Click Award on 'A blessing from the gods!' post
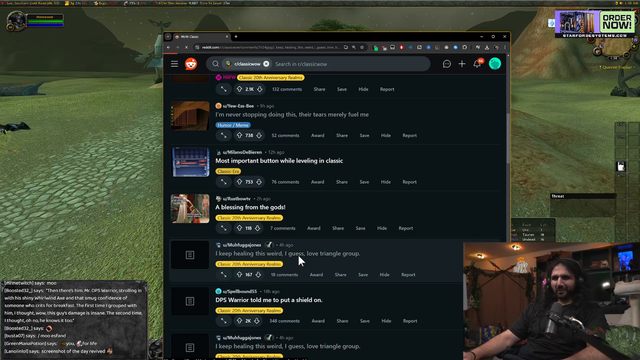 tap(313, 228)
